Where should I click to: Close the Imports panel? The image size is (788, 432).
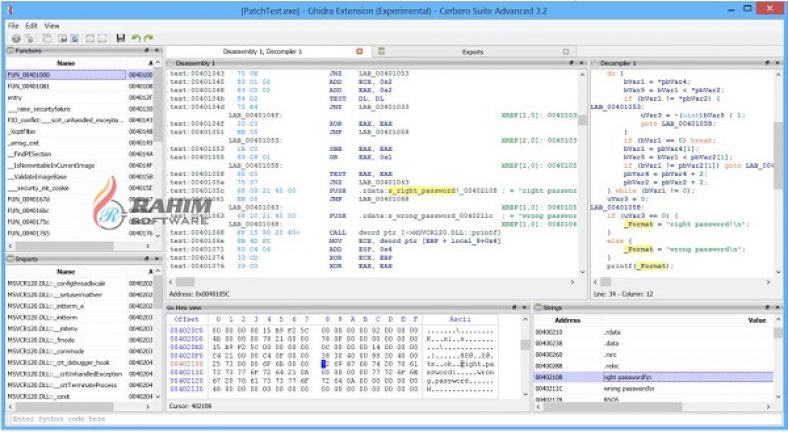click(156, 260)
